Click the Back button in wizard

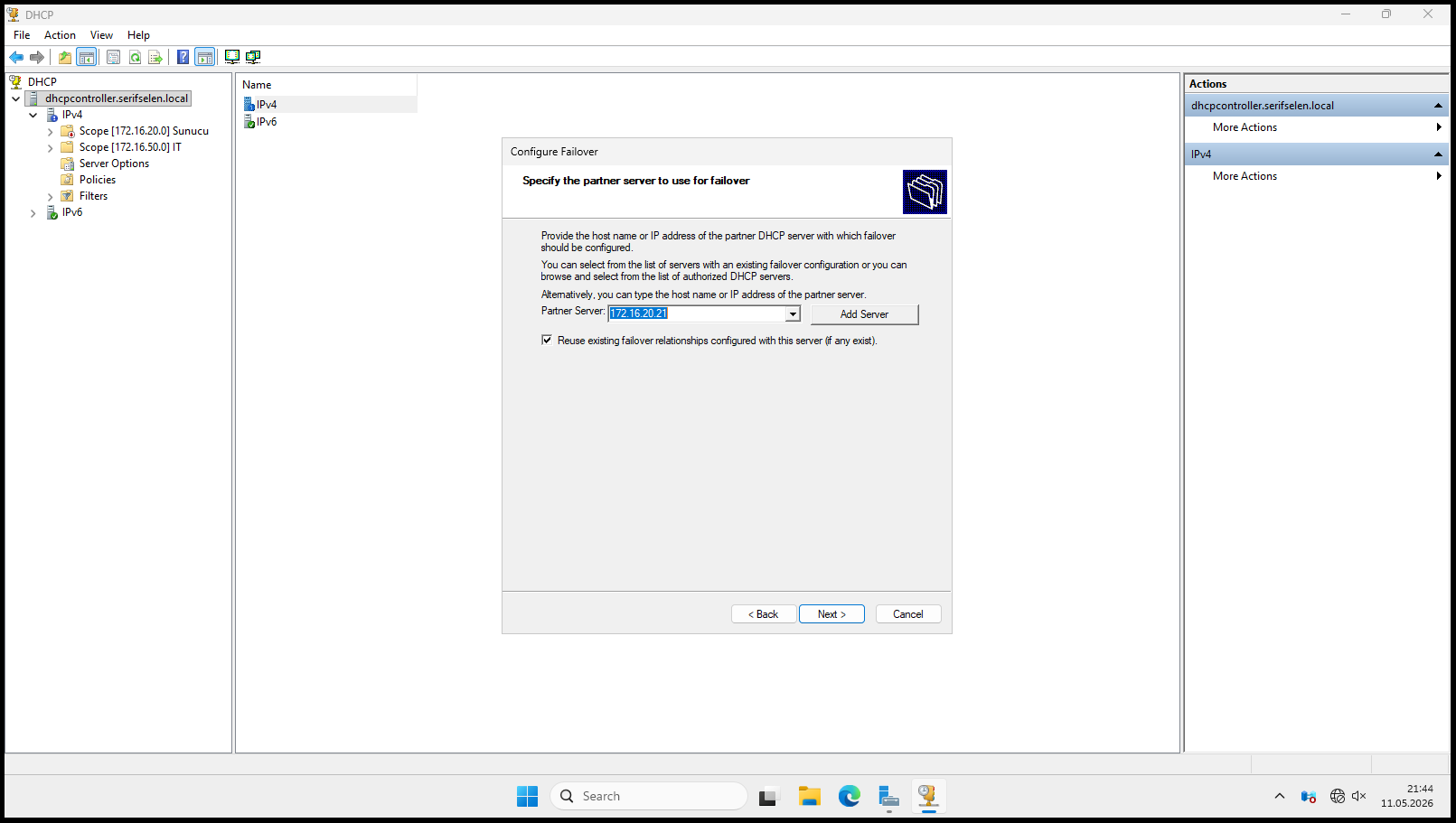pos(764,614)
